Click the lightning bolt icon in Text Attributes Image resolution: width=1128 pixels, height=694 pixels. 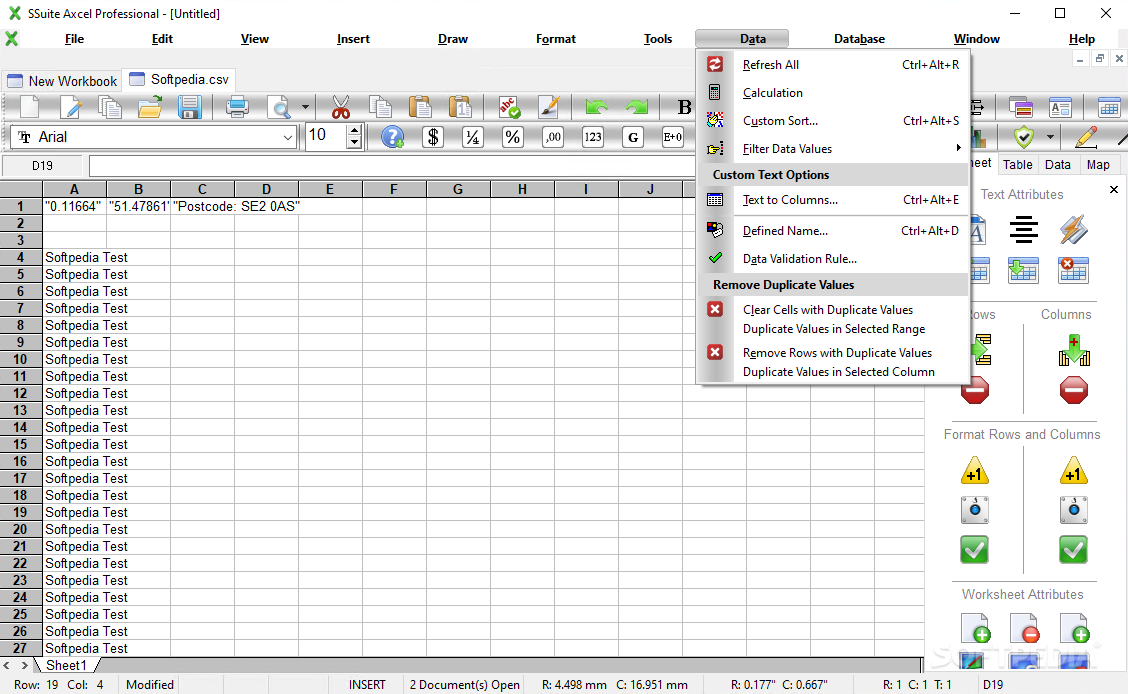(x=1073, y=230)
